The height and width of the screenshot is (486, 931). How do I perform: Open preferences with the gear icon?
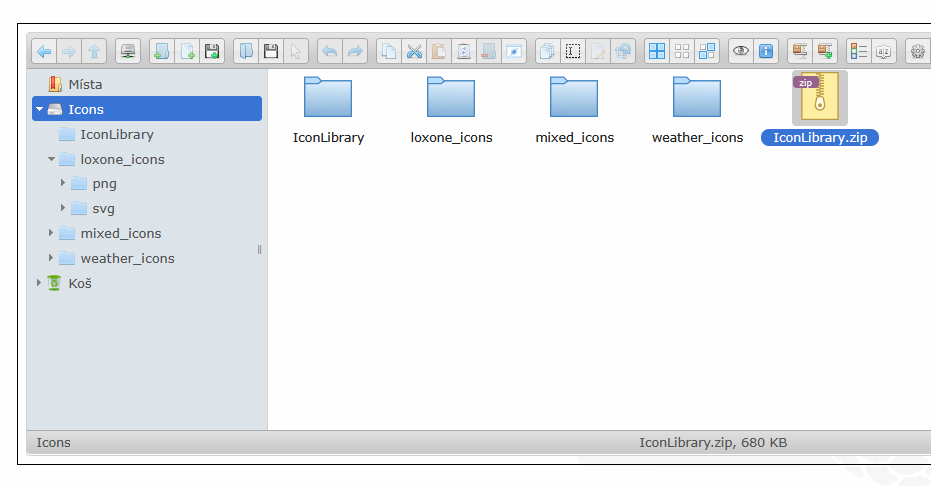[917, 52]
